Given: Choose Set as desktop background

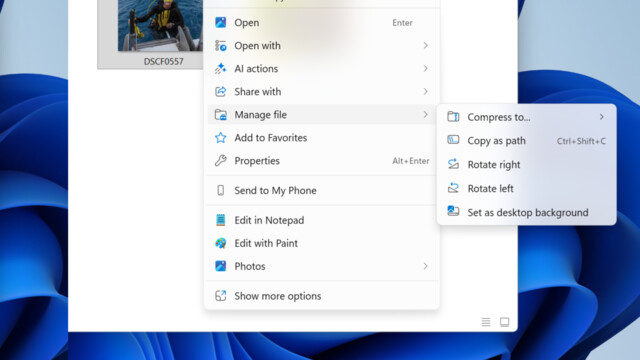Looking at the screenshot, I should (527, 212).
